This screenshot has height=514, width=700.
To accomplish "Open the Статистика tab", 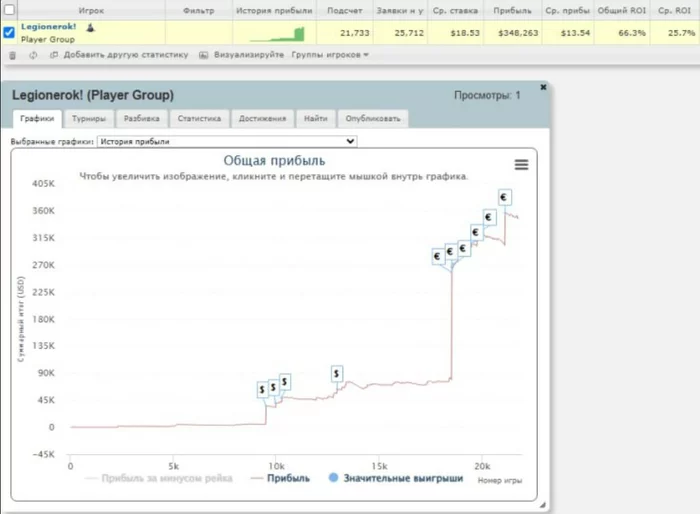I will (199, 119).
